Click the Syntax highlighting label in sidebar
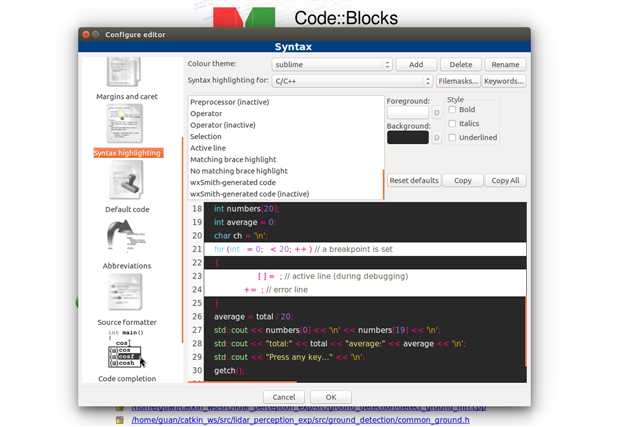 [x=128, y=153]
